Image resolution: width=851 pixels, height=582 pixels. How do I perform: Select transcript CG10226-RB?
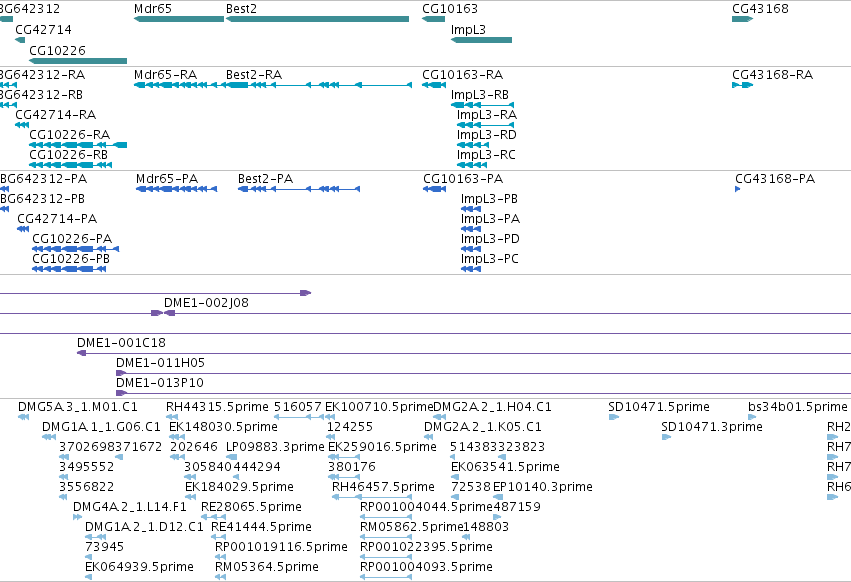(71, 165)
